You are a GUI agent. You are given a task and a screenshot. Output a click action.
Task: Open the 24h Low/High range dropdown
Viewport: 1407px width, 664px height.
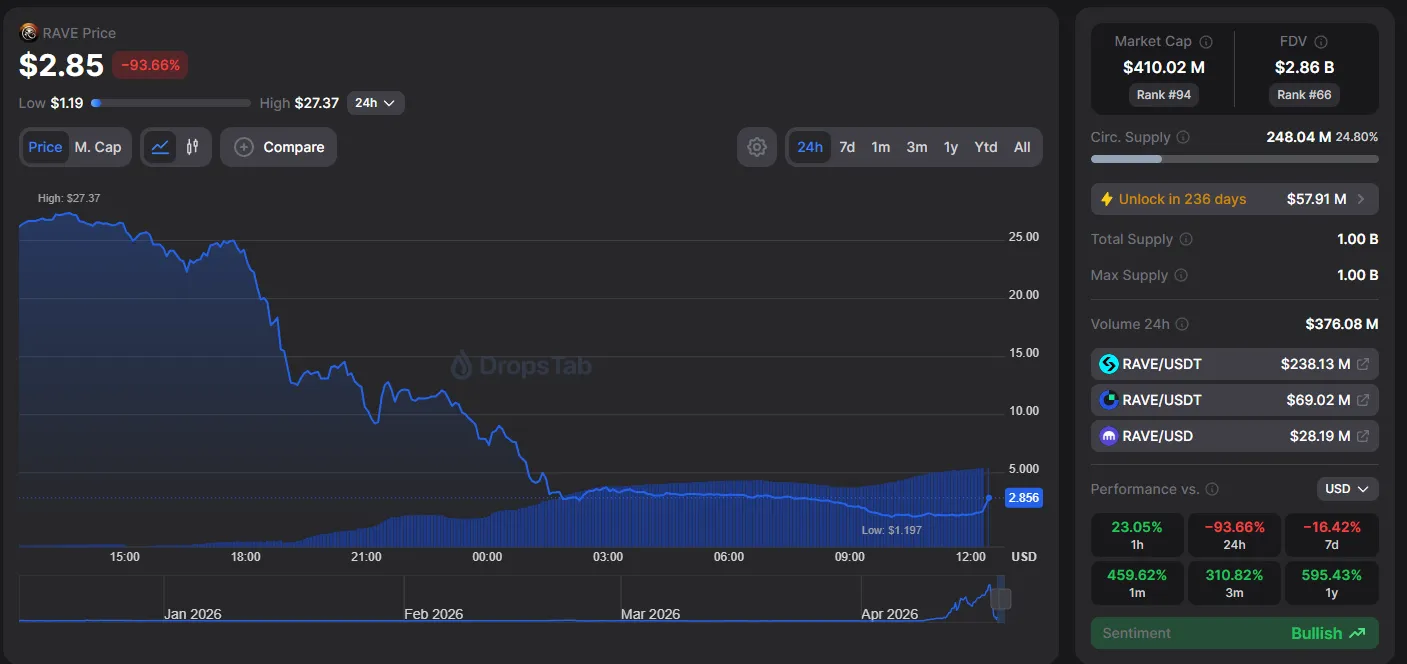pyautogui.click(x=375, y=103)
